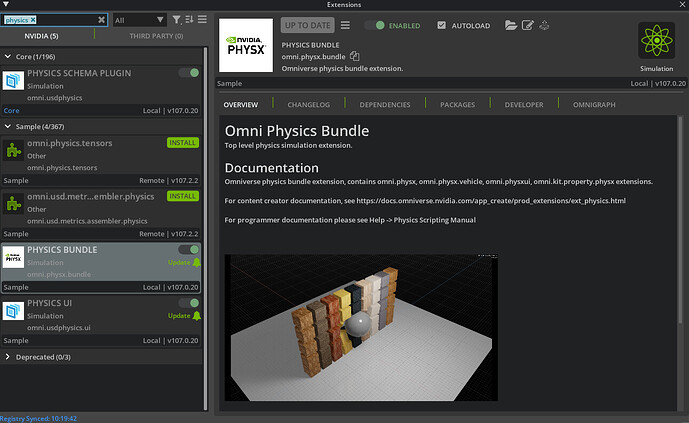Expand the Deprecated (0/3) section

(9, 356)
